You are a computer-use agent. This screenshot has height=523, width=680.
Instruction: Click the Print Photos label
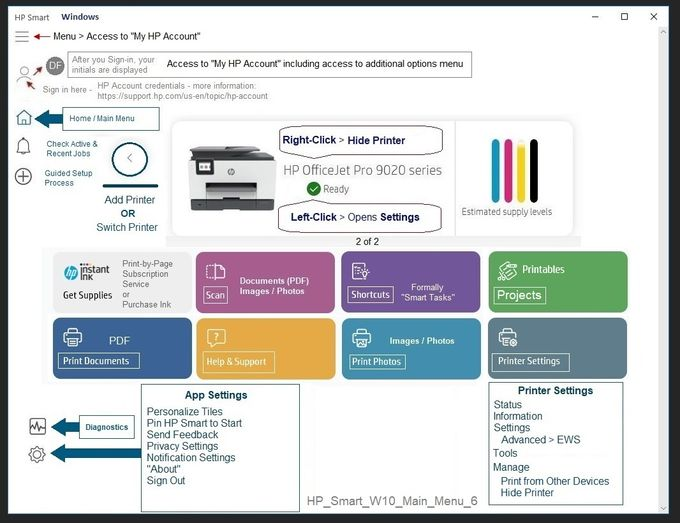(376, 361)
